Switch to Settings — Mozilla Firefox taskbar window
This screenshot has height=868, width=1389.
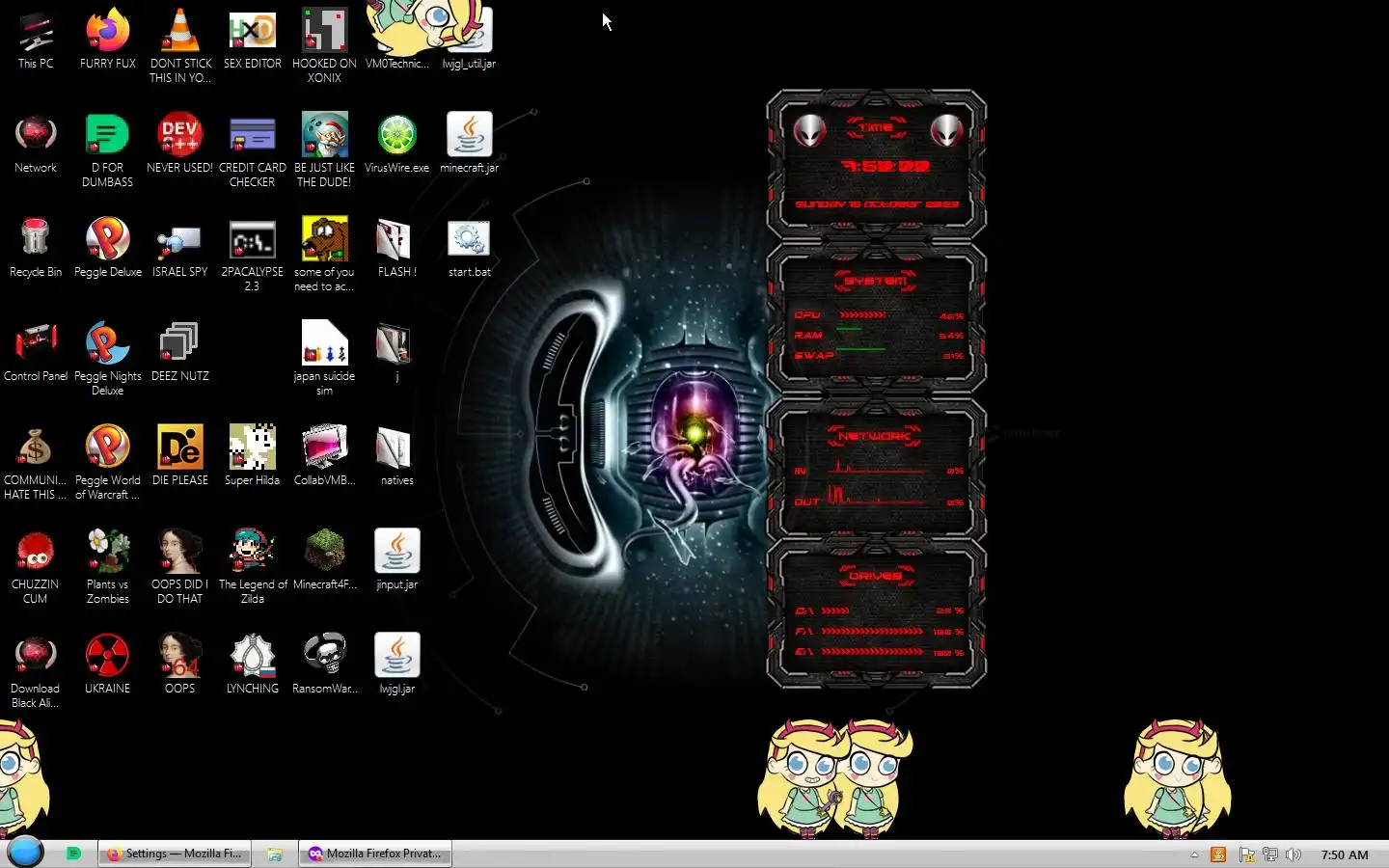click(175, 854)
